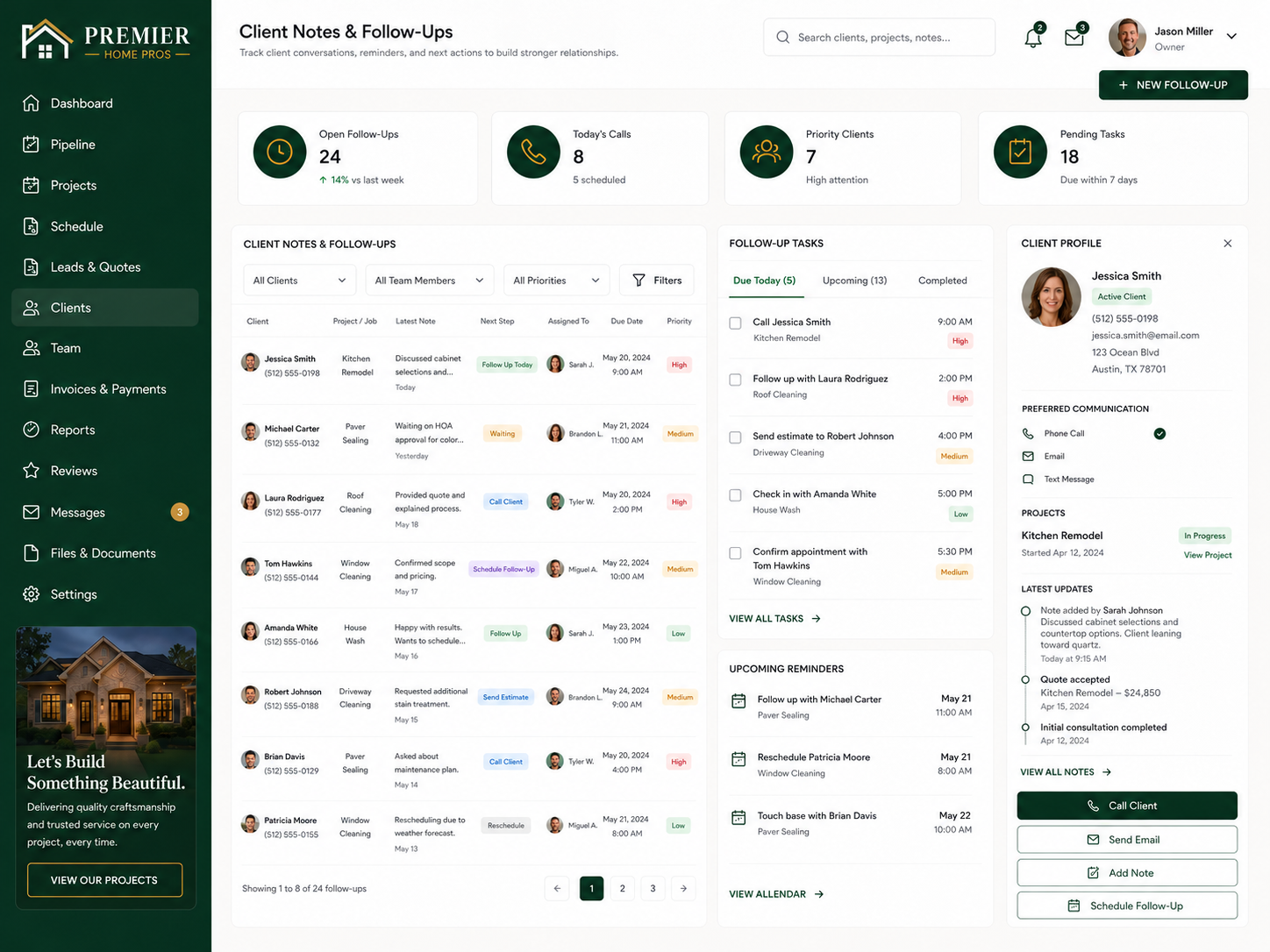Image resolution: width=1270 pixels, height=952 pixels.
Task: Click calendar icon for Reschedule Patricia Moore reminder
Action: [738, 759]
